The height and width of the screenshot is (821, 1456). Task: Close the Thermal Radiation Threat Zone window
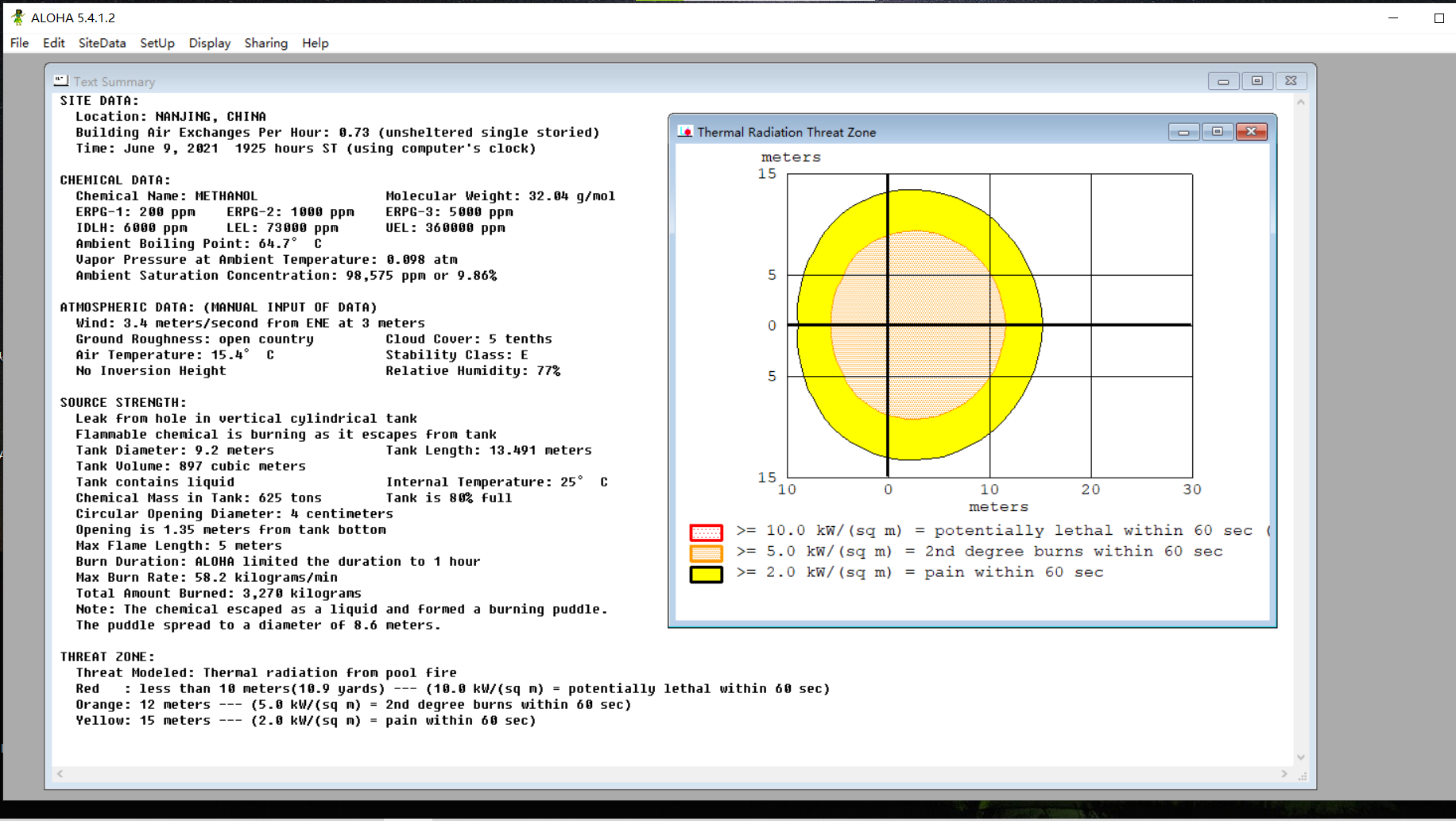click(1252, 132)
